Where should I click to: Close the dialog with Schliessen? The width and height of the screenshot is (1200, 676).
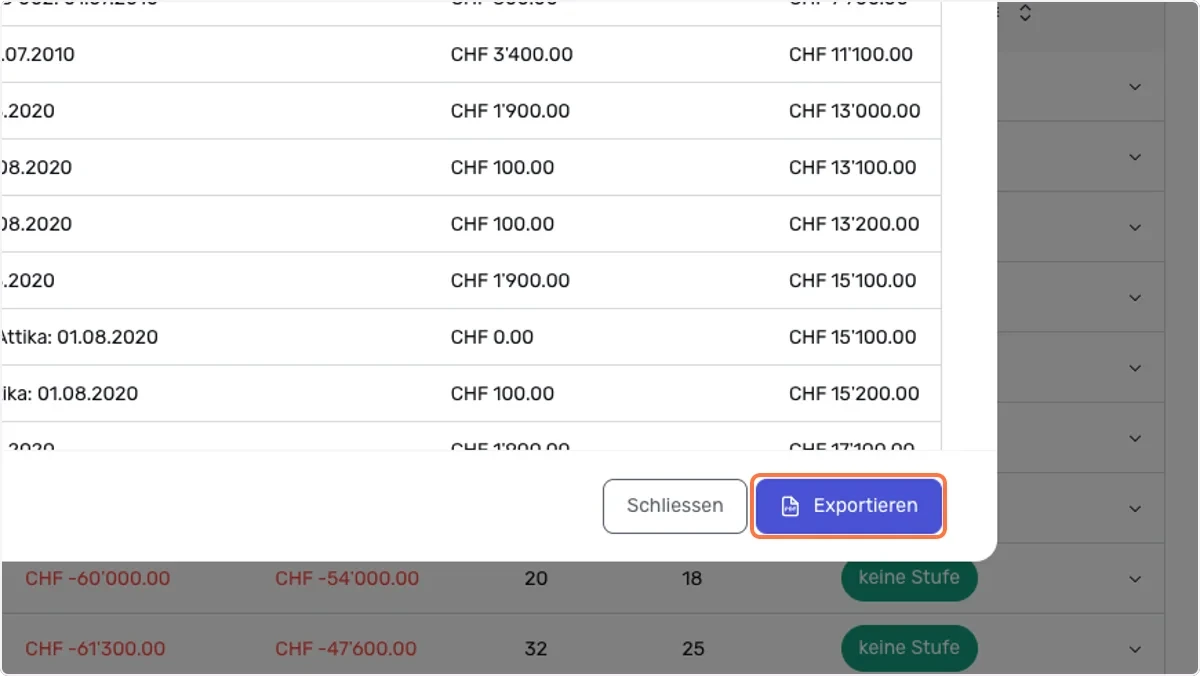click(675, 506)
